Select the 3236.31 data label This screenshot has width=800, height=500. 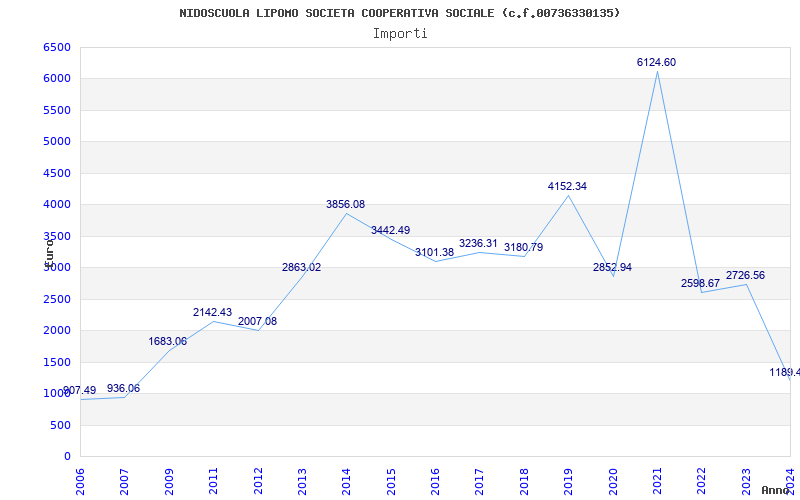click(x=478, y=243)
